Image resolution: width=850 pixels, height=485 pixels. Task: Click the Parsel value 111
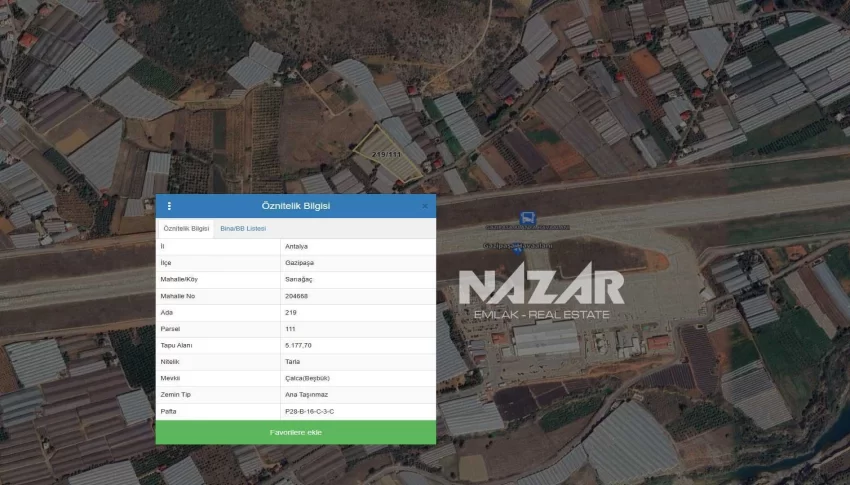click(290, 329)
